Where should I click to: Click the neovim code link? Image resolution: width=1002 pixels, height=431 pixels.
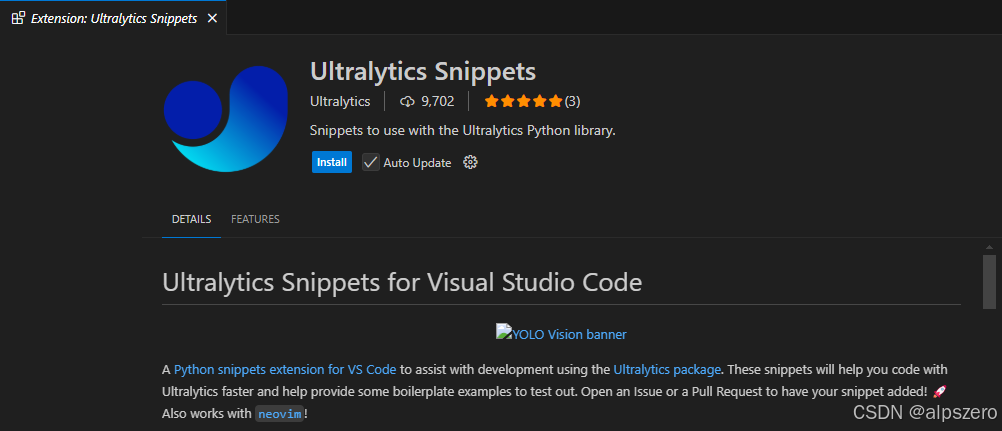[279, 414]
